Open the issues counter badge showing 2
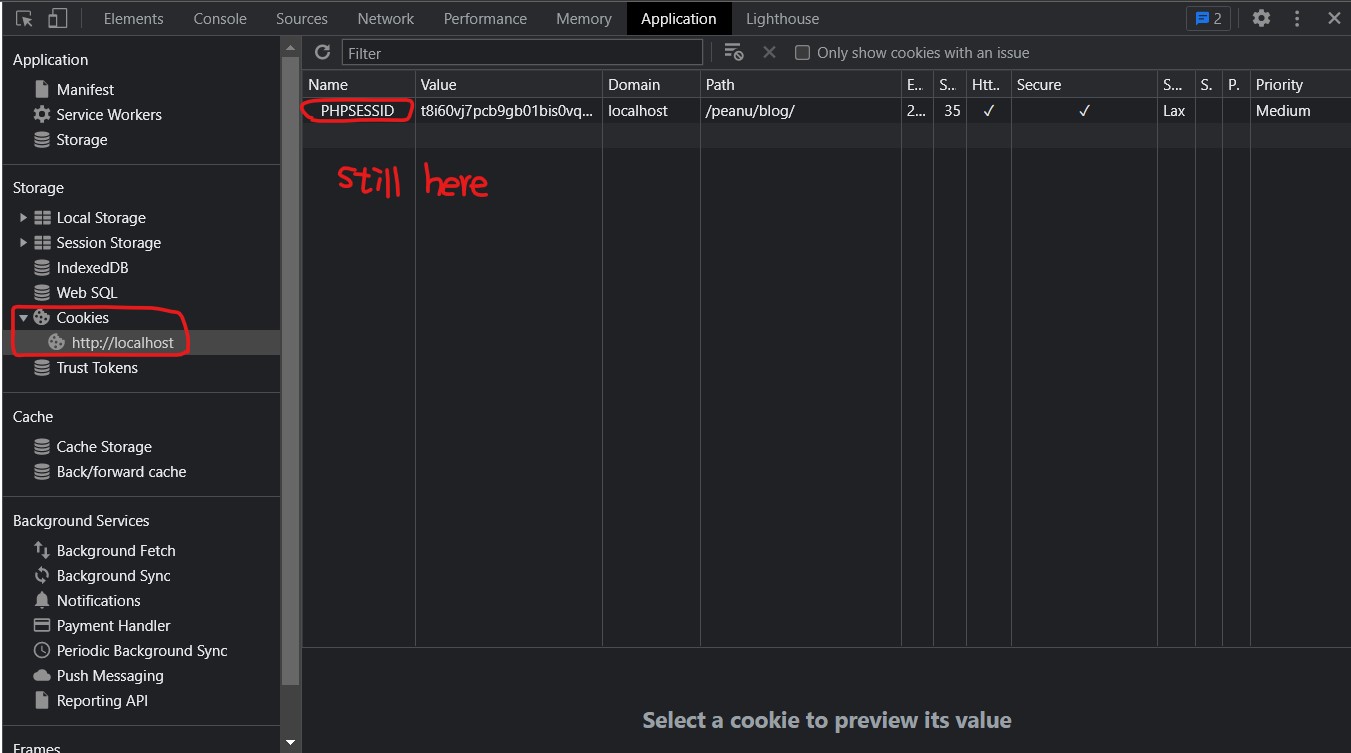 click(1208, 18)
